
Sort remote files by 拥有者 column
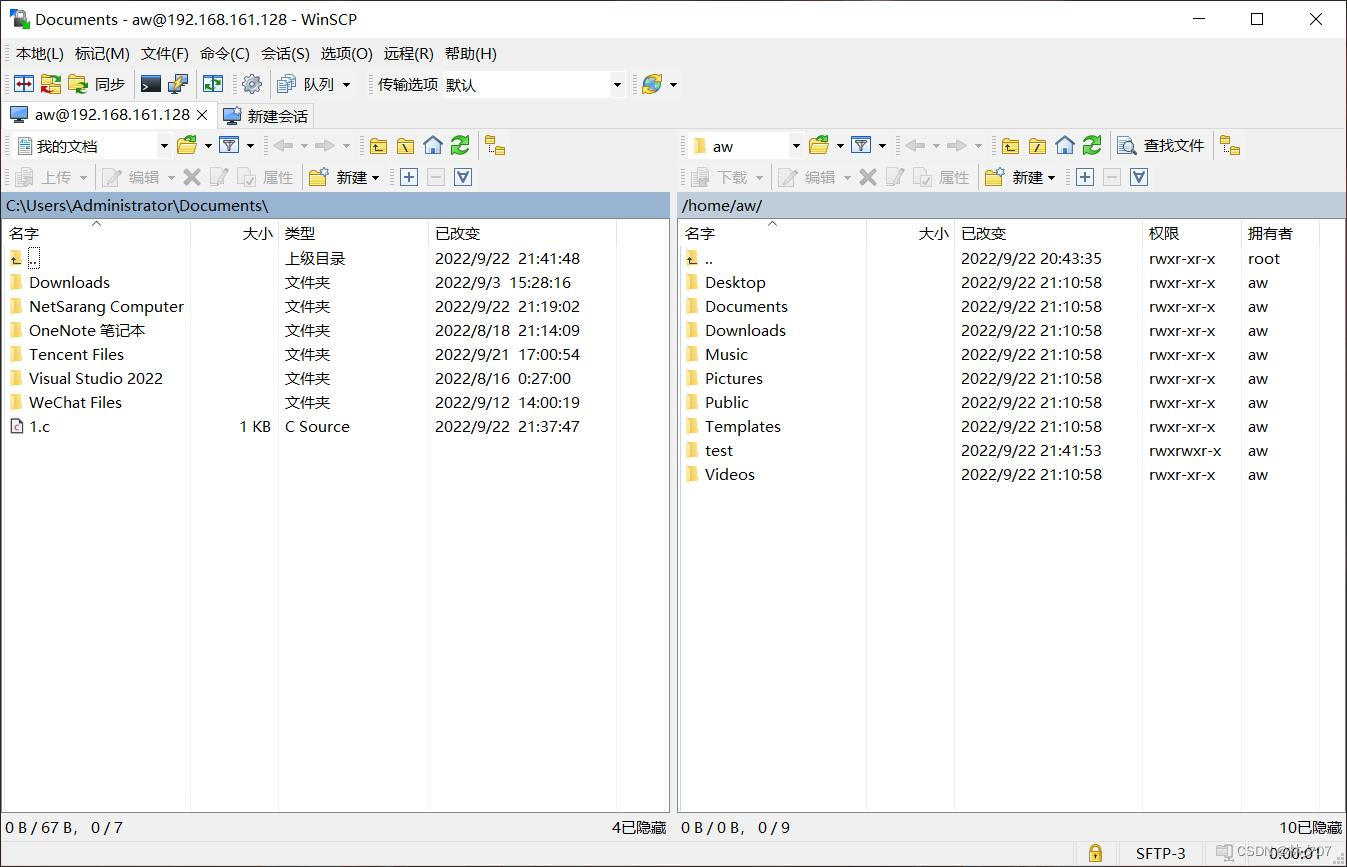[1280, 233]
